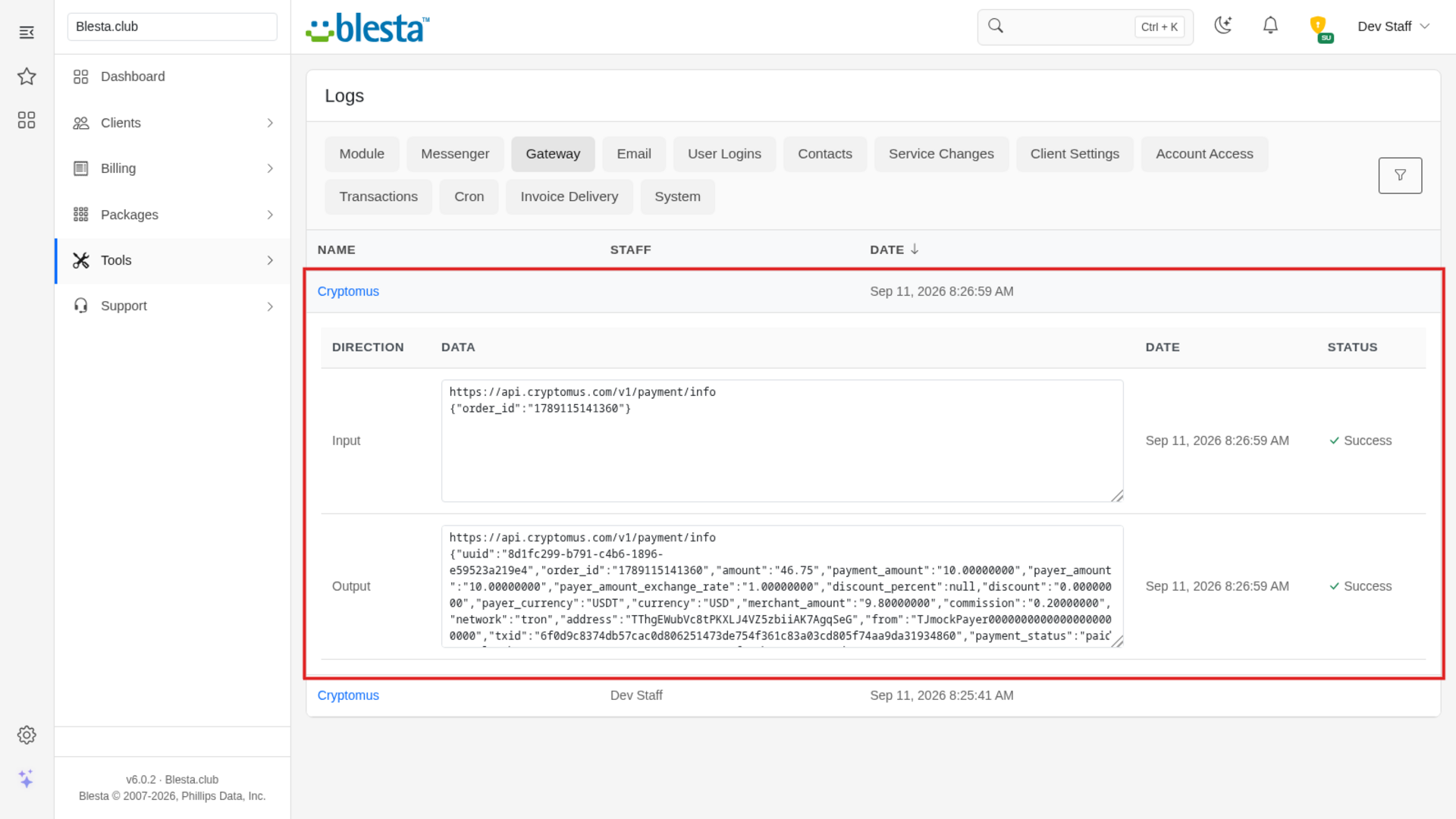
Task: Open the Transactions logs tab
Action: pos(378,196)
